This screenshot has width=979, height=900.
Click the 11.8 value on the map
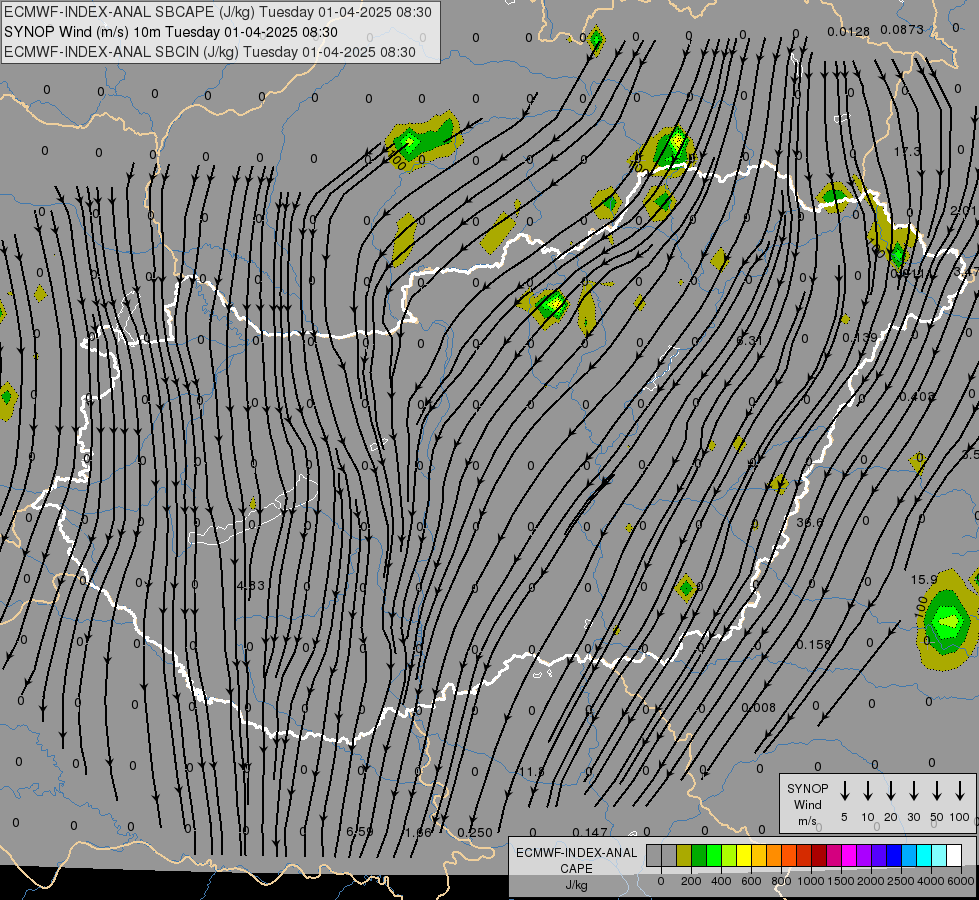point(531,771)
